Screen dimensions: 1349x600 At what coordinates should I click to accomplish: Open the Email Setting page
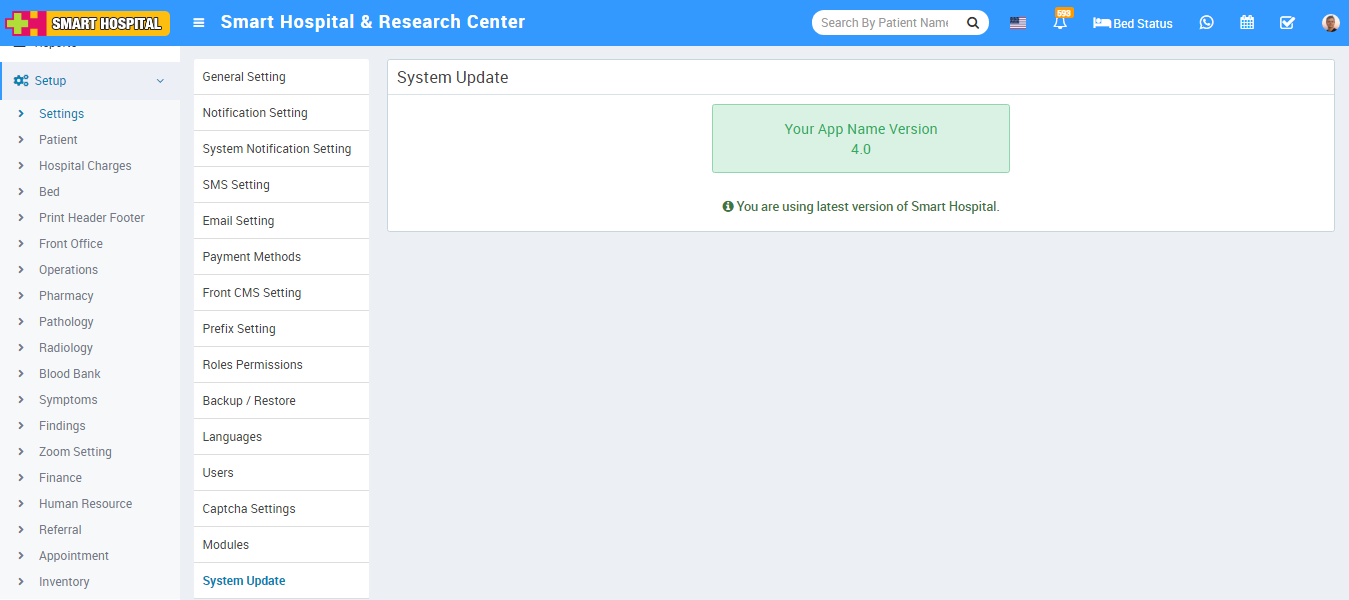tap(238, 221)
